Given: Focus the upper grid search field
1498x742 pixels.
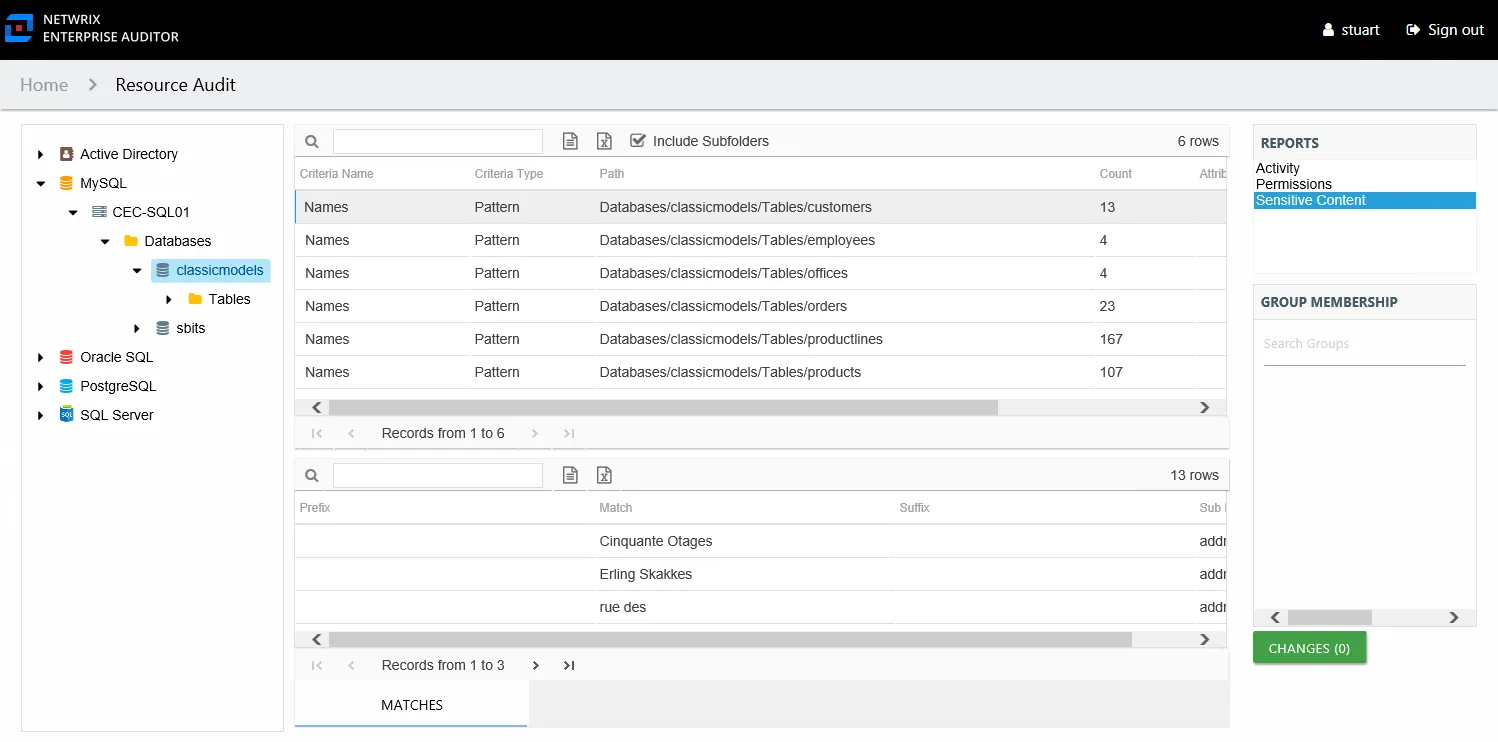Looking at the screenshot, I should click(438, 141).
